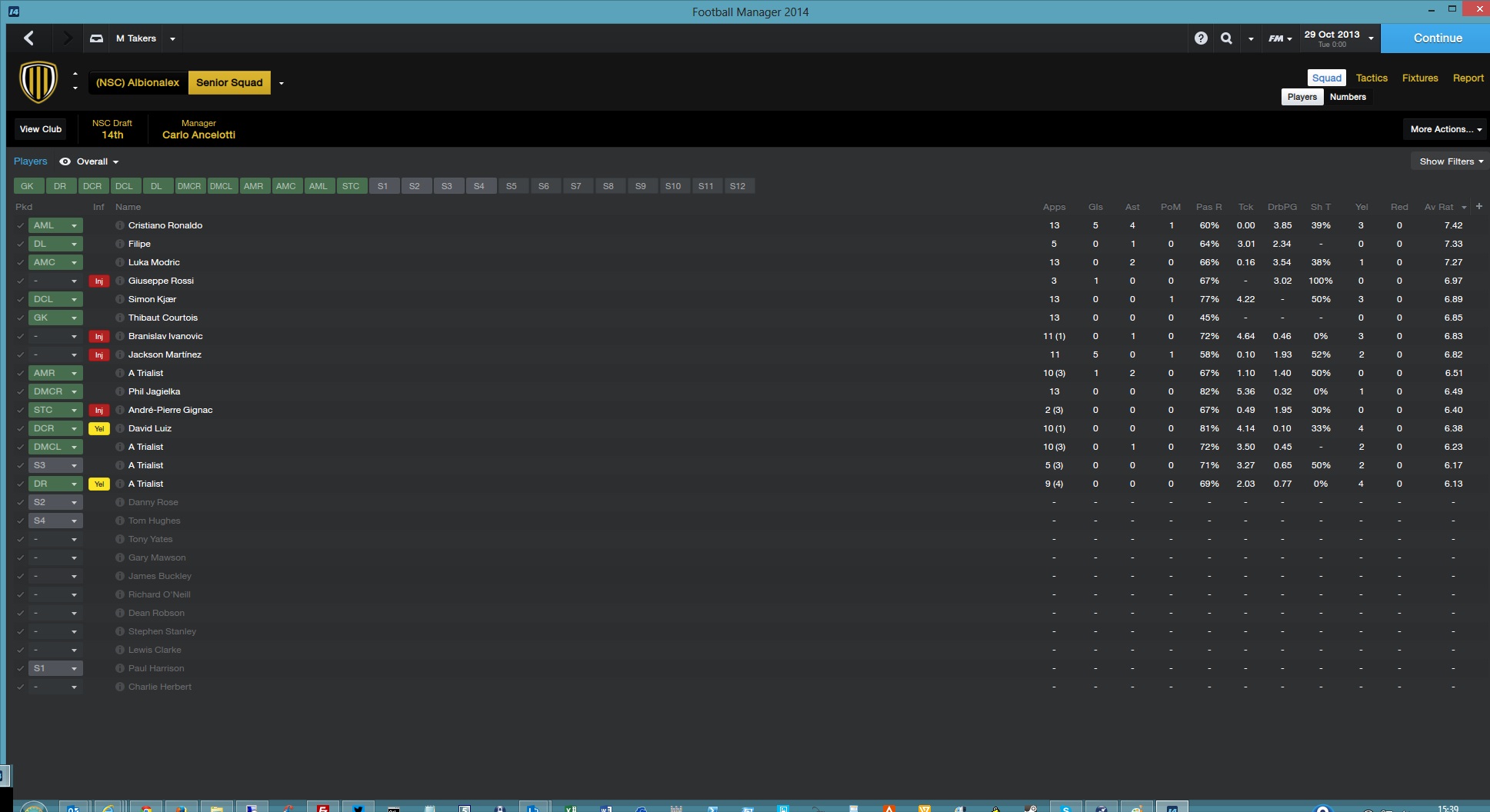
Task: Select the Players sub-tab
Action: click(x=1302, y=97)
